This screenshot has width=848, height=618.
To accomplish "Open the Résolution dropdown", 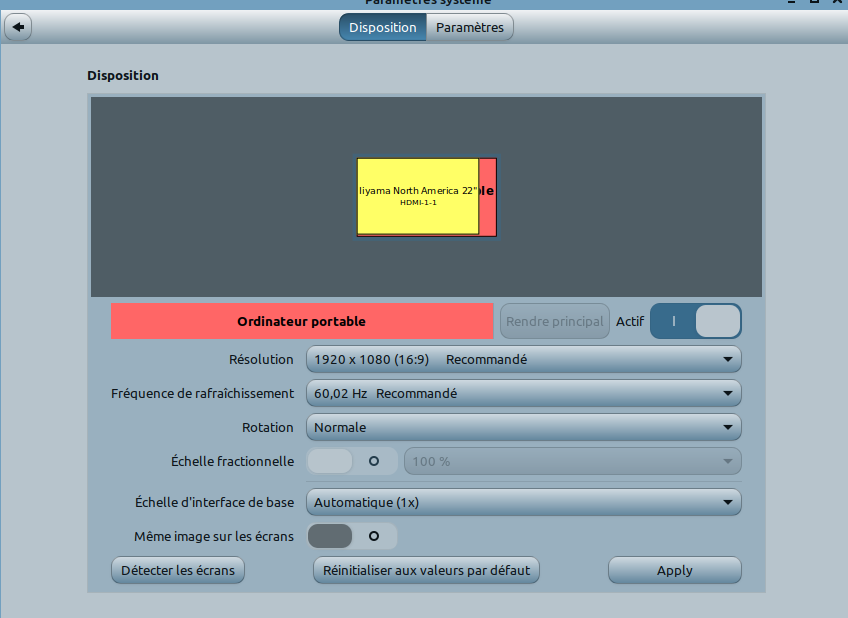I will [523, 359].
